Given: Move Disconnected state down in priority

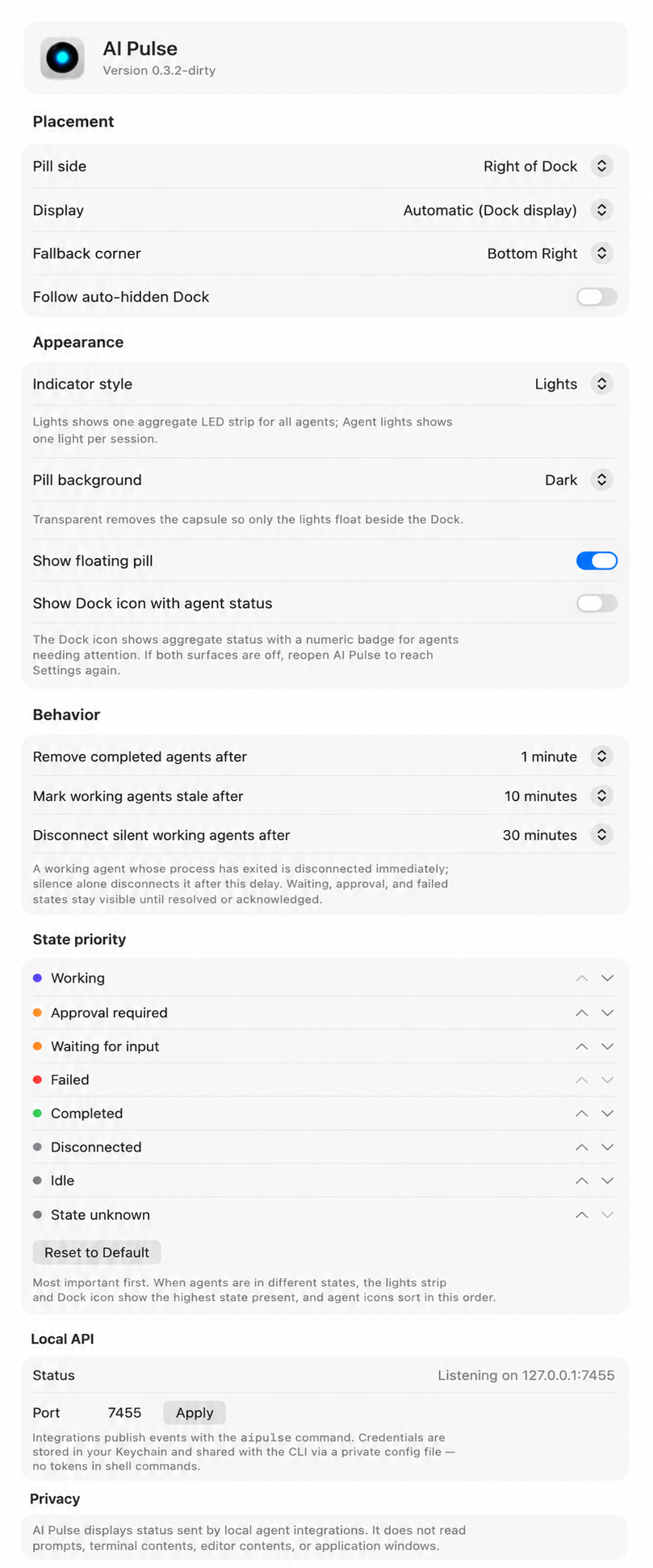Looking at the screenshot, I should pyautogui.click(x=608, y=1147).
